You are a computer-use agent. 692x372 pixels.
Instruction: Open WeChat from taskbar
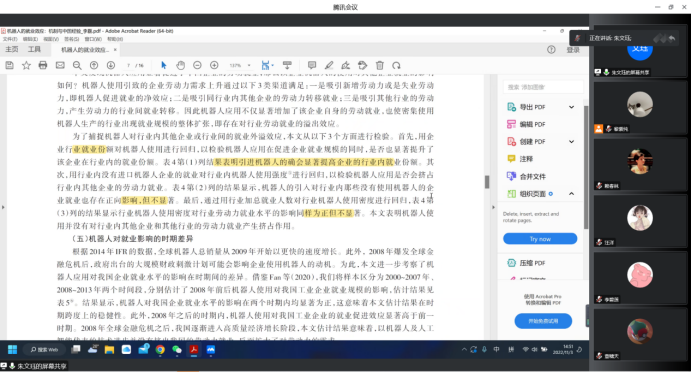click(177, 349)
